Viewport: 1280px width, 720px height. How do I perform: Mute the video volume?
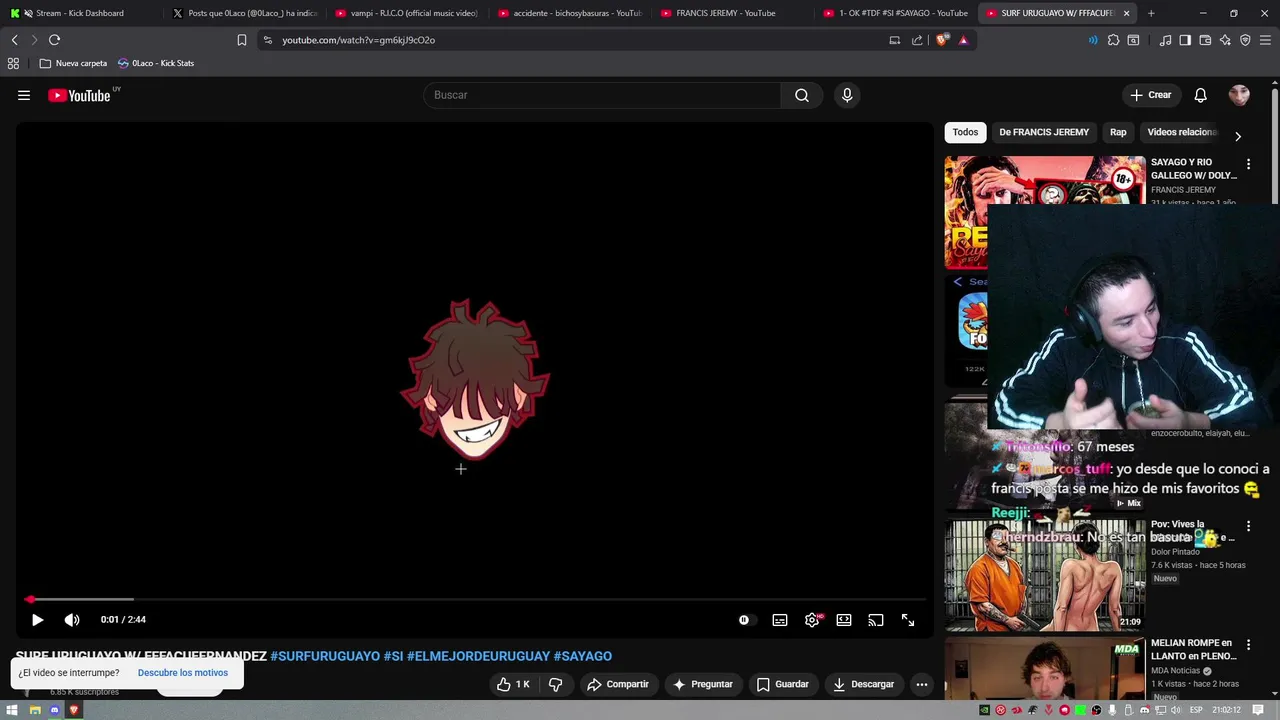coord(72,620)
